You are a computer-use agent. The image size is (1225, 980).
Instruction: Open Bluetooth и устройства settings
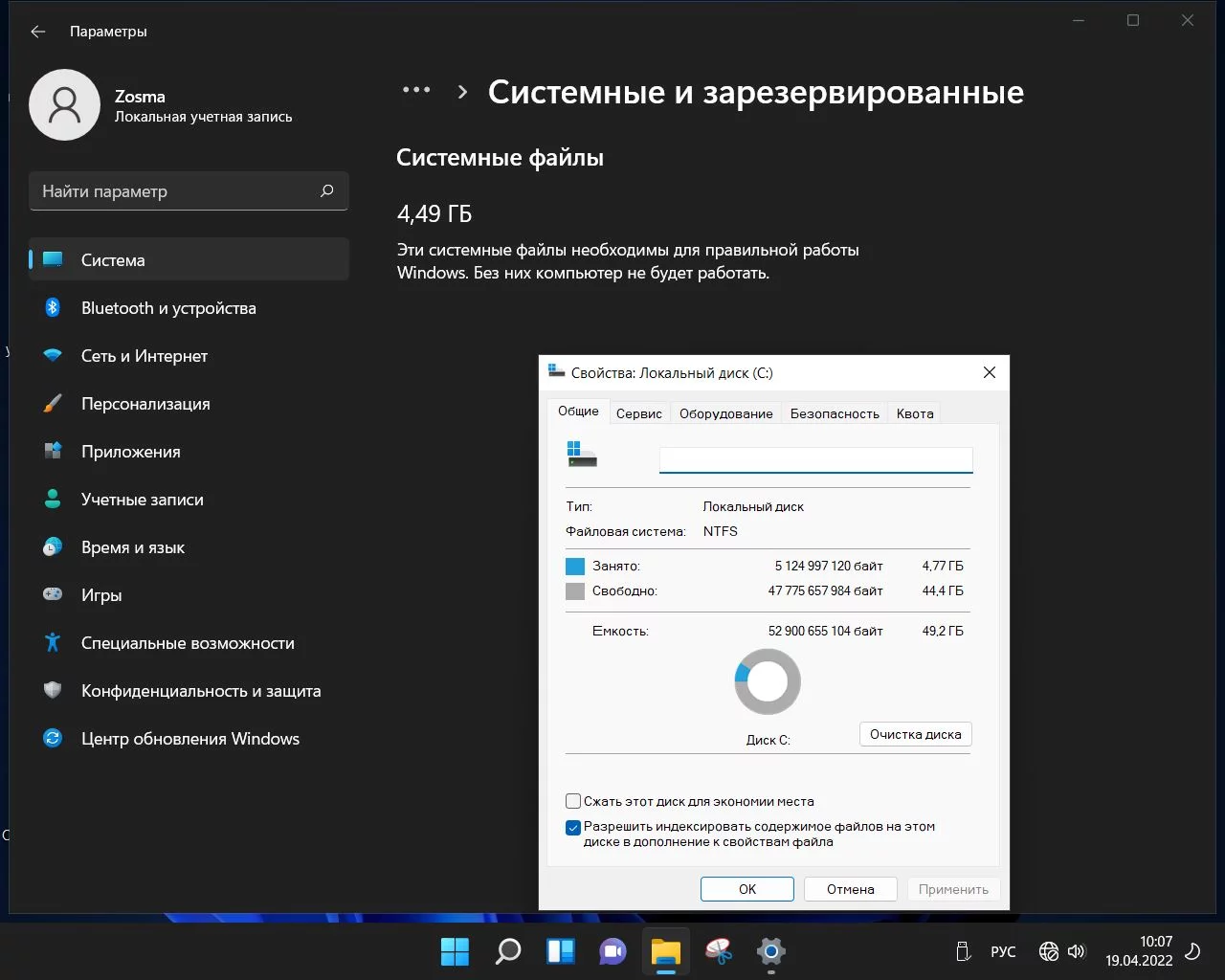click(x=189, y=307)
